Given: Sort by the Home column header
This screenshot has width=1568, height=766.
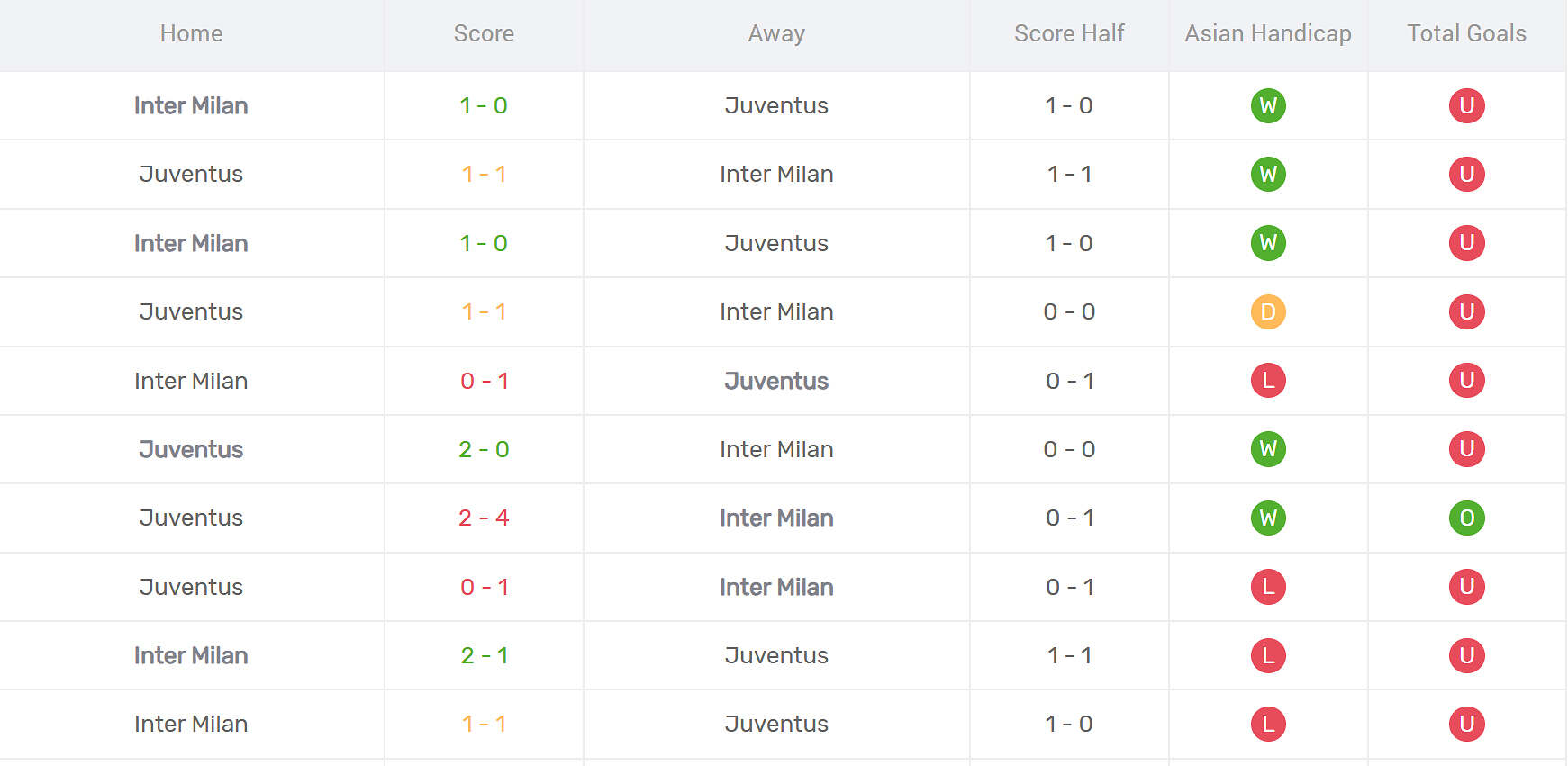Looking at the screenshot, I should coord(191,34).
